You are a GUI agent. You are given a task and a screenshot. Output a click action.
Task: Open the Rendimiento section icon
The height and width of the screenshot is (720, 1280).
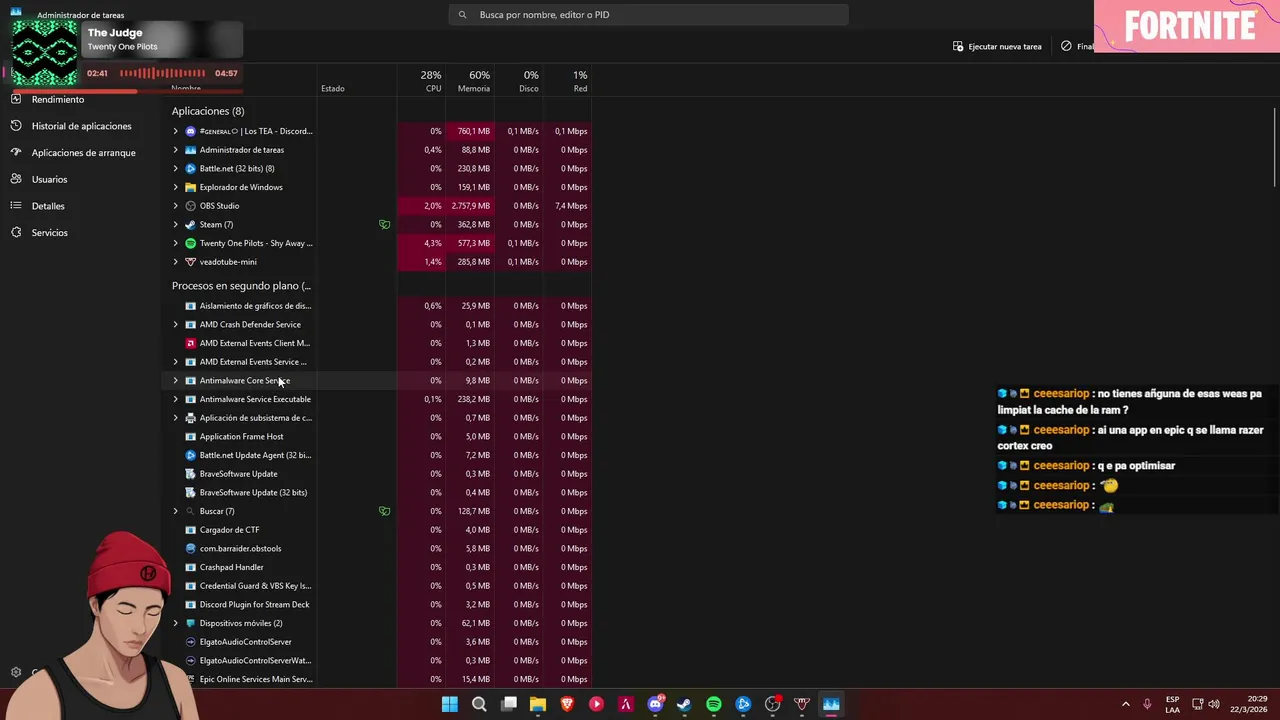[16, 99]
